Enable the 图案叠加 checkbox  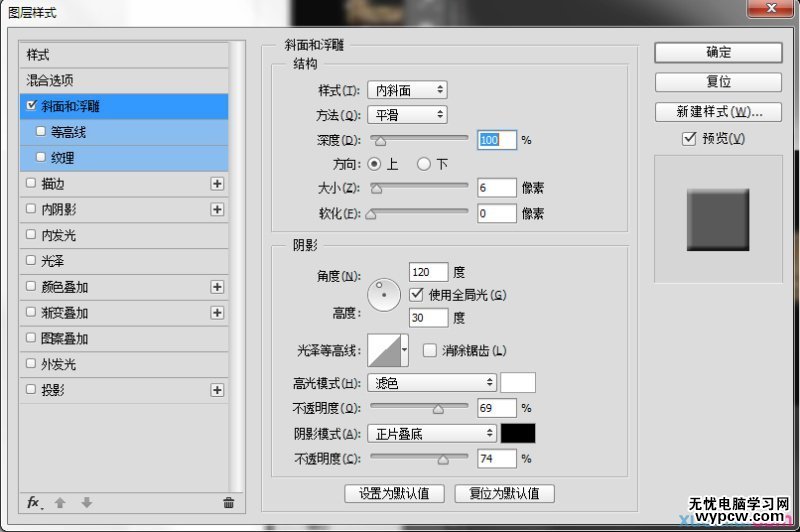tap(31, 338)
